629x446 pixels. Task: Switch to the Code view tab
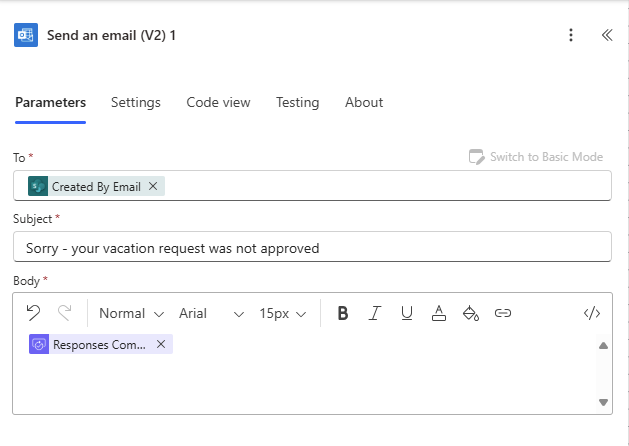(x=218, y=102)
